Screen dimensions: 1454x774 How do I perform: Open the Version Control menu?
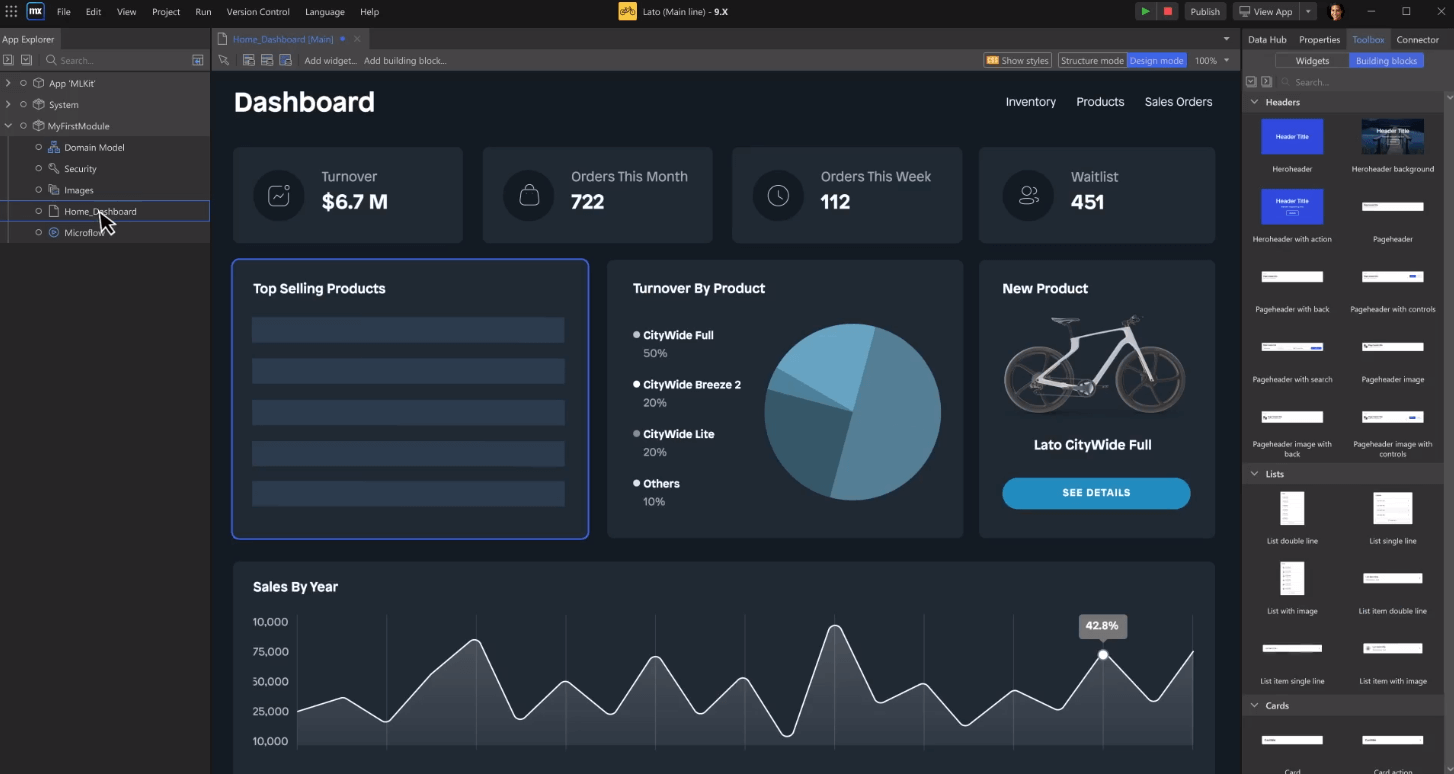coord(258,11)
